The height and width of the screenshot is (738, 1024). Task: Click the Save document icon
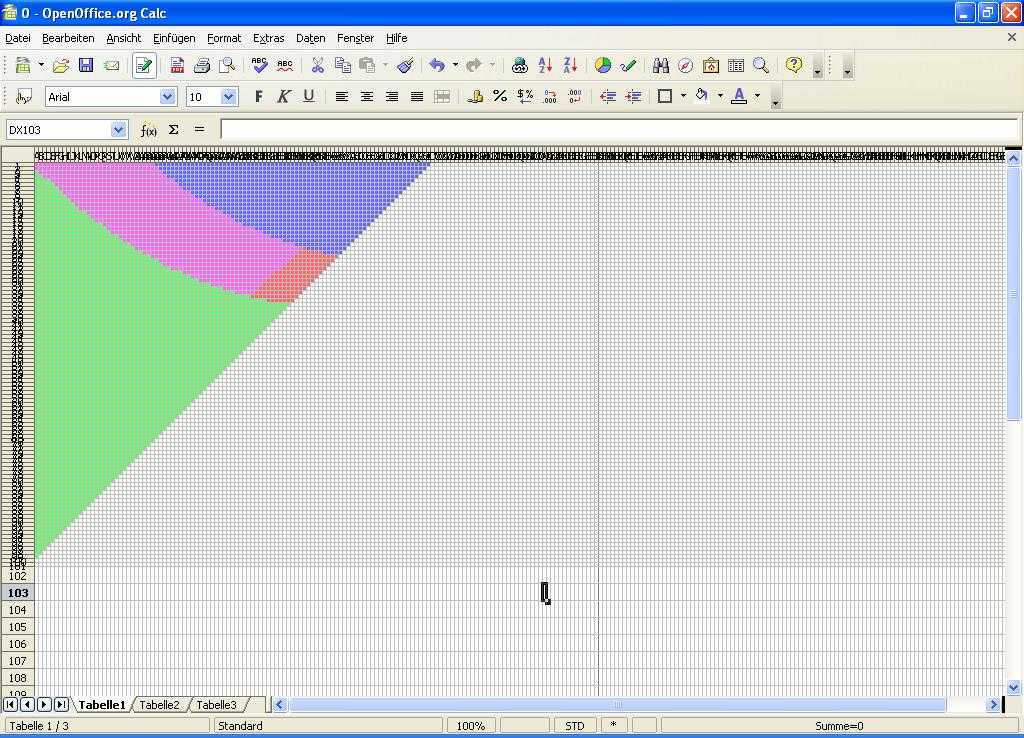point(86,66)
